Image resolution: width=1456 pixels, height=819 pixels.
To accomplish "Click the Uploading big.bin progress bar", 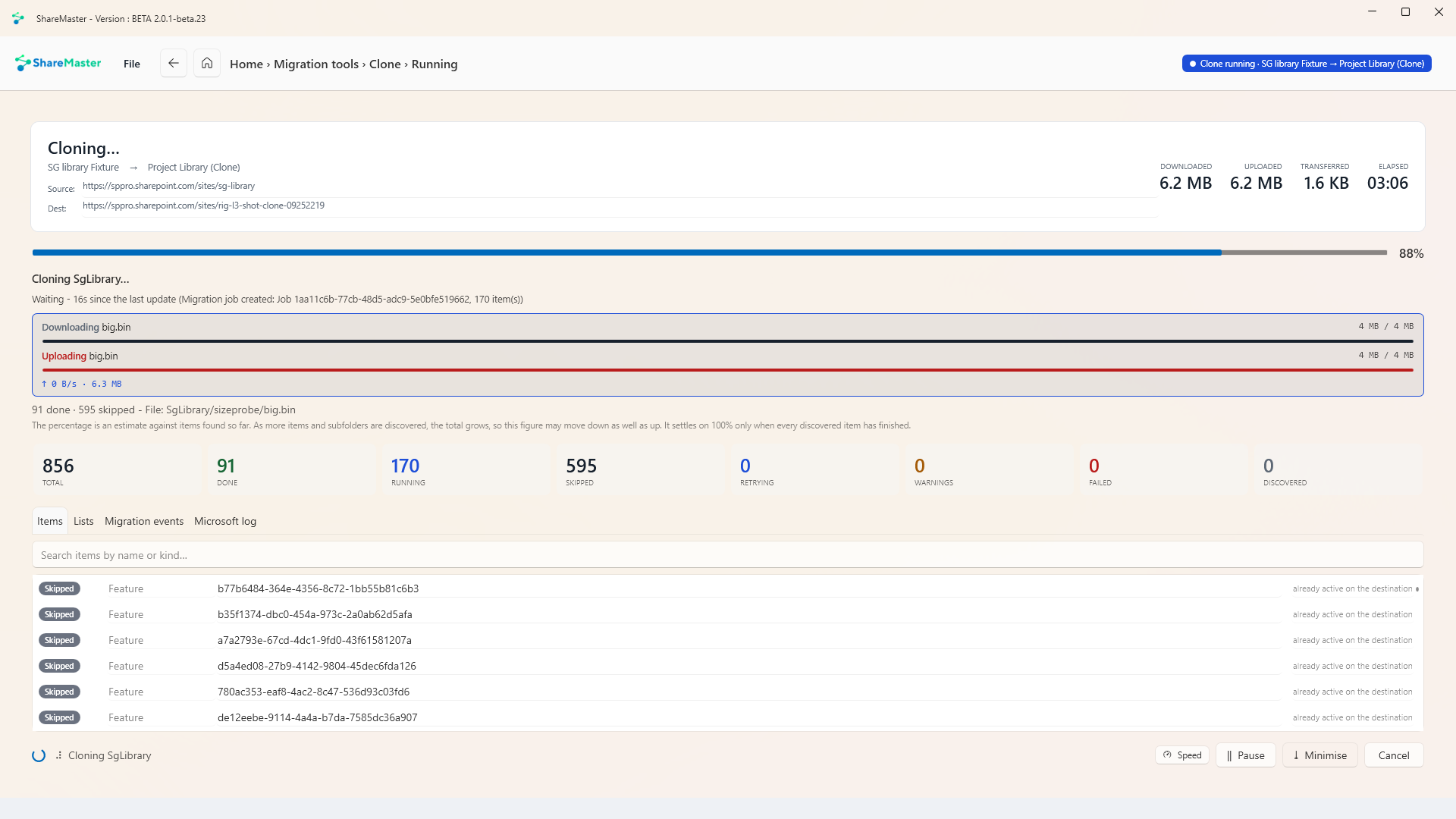I will point(728,370).
